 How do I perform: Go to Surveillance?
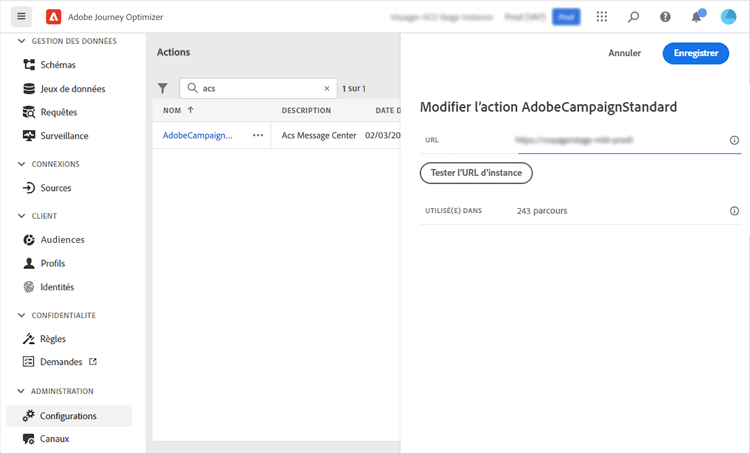[64, 136]
